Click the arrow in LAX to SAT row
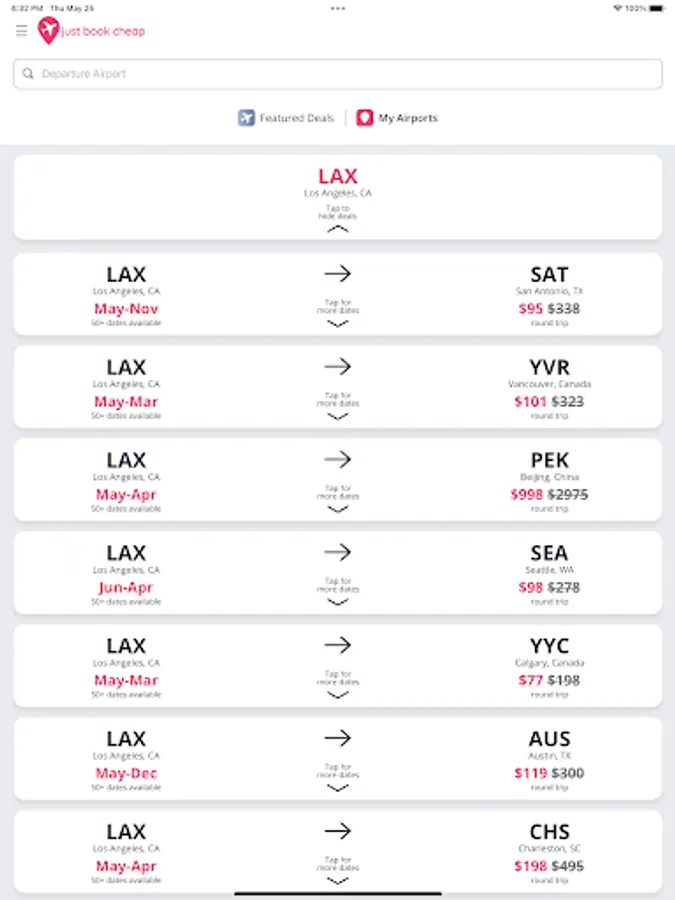675x900 pixels. tap(338, 273)
